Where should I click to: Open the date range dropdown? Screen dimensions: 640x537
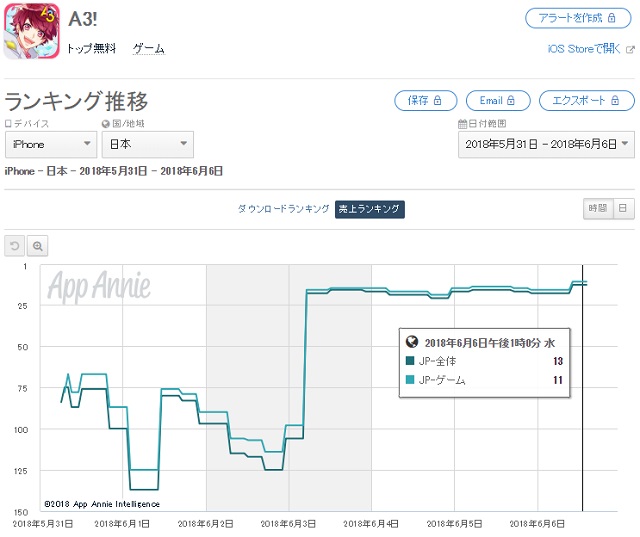pos(546,144)
